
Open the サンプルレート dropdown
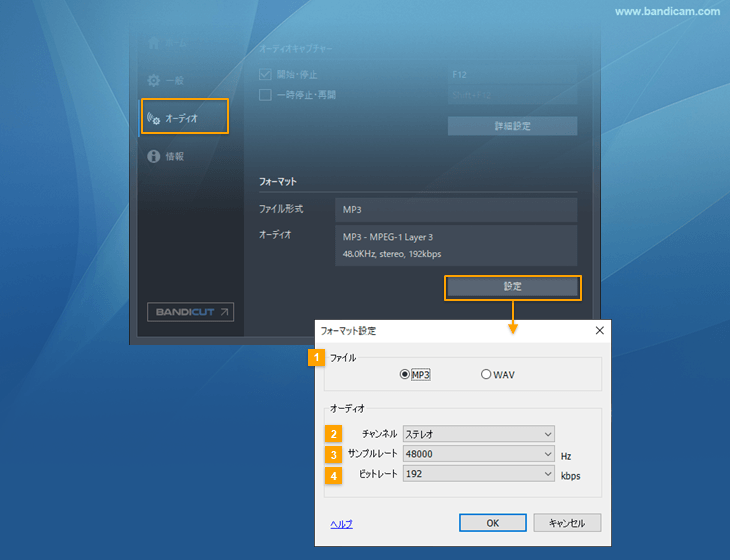478,454
